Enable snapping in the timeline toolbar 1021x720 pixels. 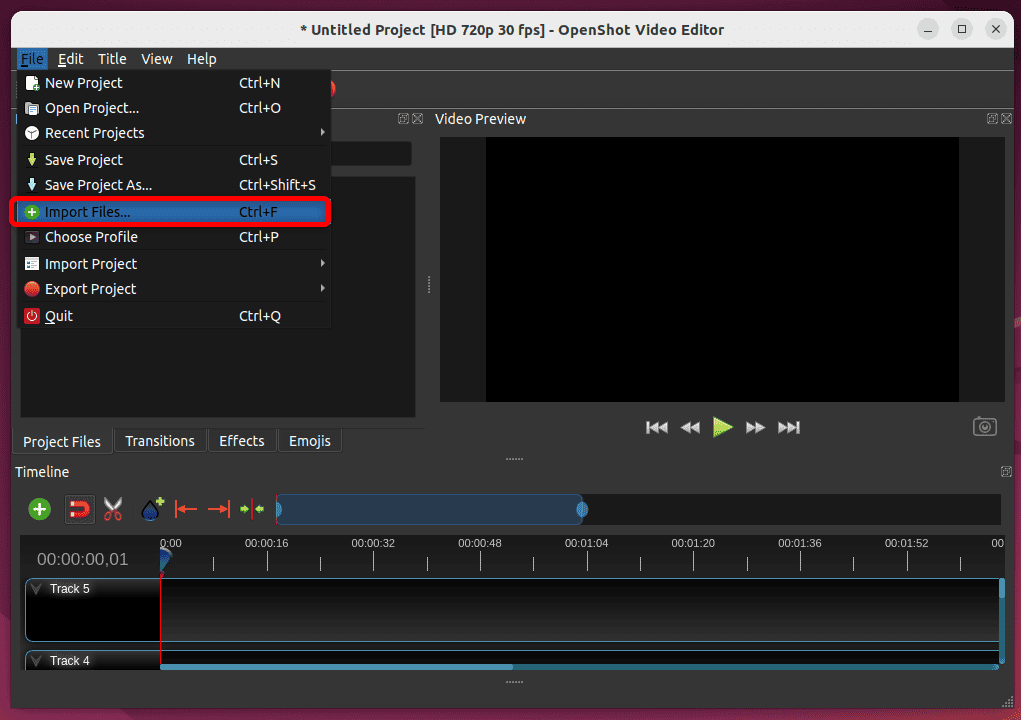point(79,509)
